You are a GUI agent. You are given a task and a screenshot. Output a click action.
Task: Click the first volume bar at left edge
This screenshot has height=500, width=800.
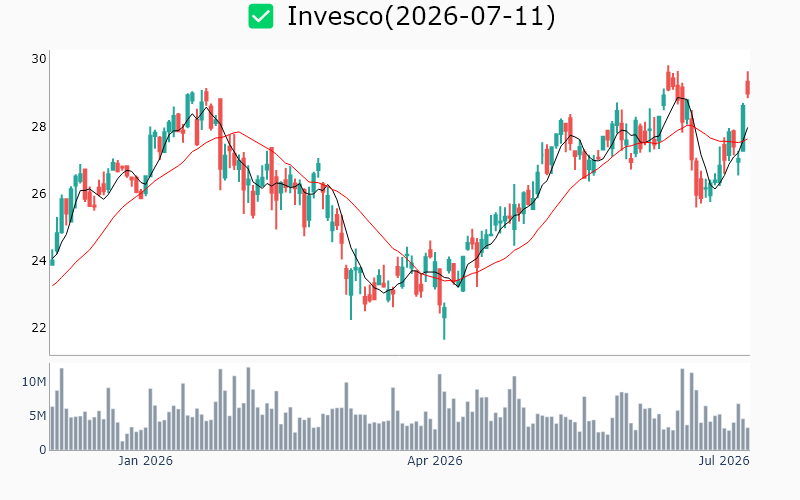tap(52, 428)
